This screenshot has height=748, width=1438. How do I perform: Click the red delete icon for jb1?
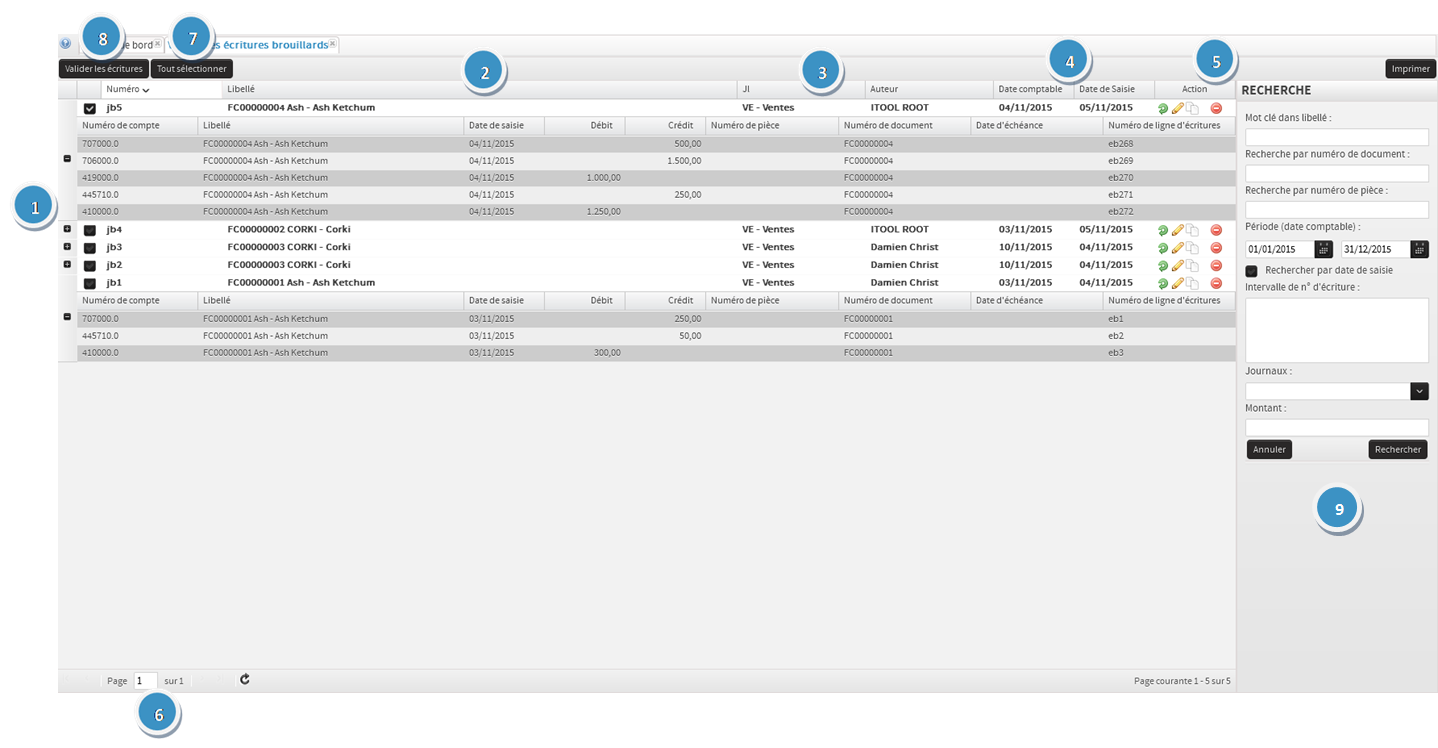point(1216,284)
